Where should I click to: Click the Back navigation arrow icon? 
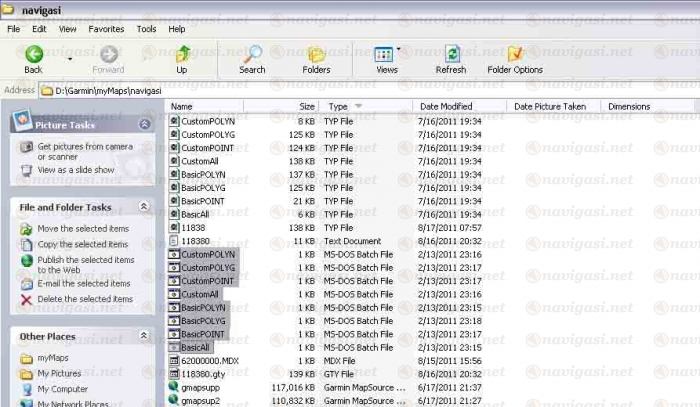(x=33, y=55)
